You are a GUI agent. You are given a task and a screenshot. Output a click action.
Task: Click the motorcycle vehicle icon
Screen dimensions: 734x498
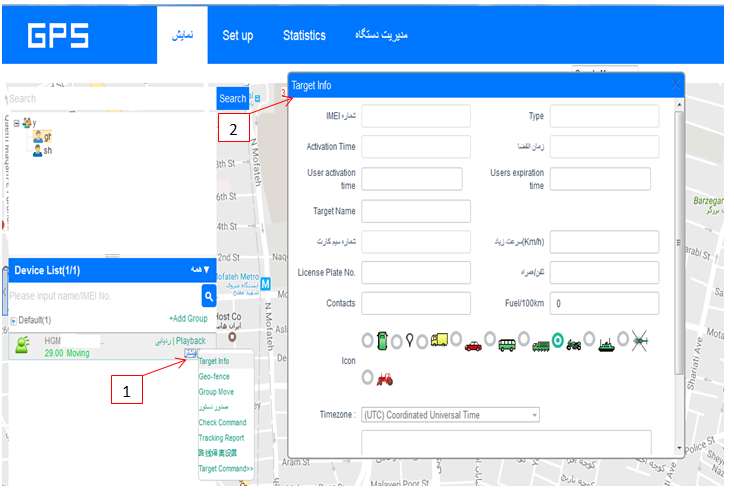click(x=574, y=345)
